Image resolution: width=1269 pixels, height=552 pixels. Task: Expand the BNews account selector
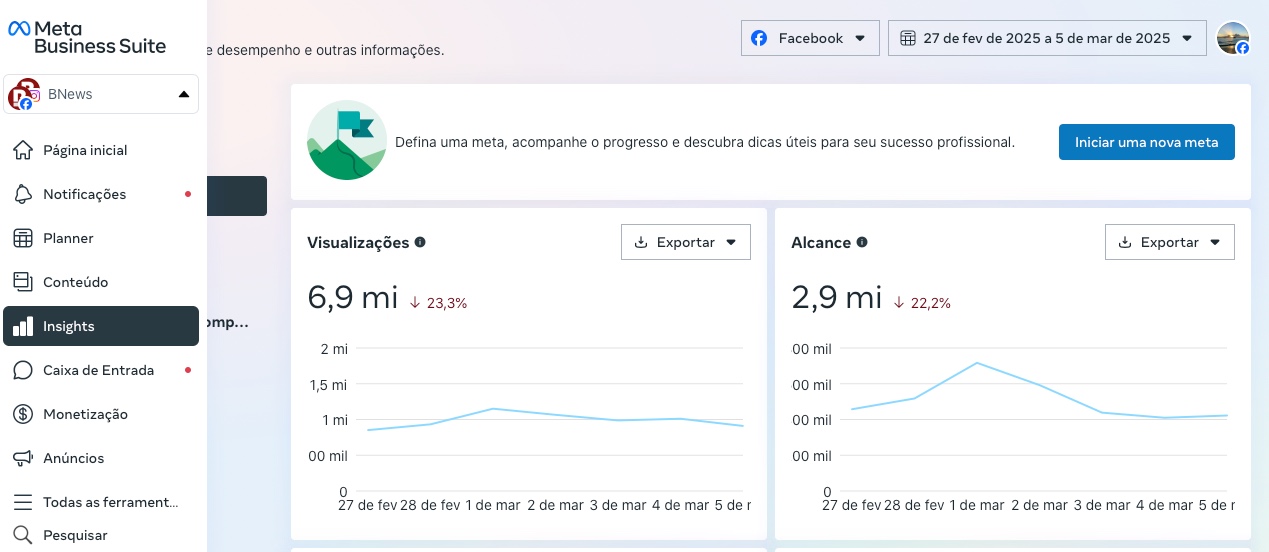coord(101,94)
